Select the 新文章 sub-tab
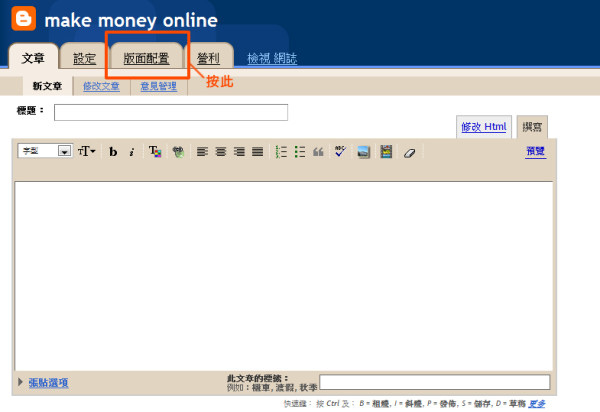Screen dimensions: 600x412 pos(47,86)
